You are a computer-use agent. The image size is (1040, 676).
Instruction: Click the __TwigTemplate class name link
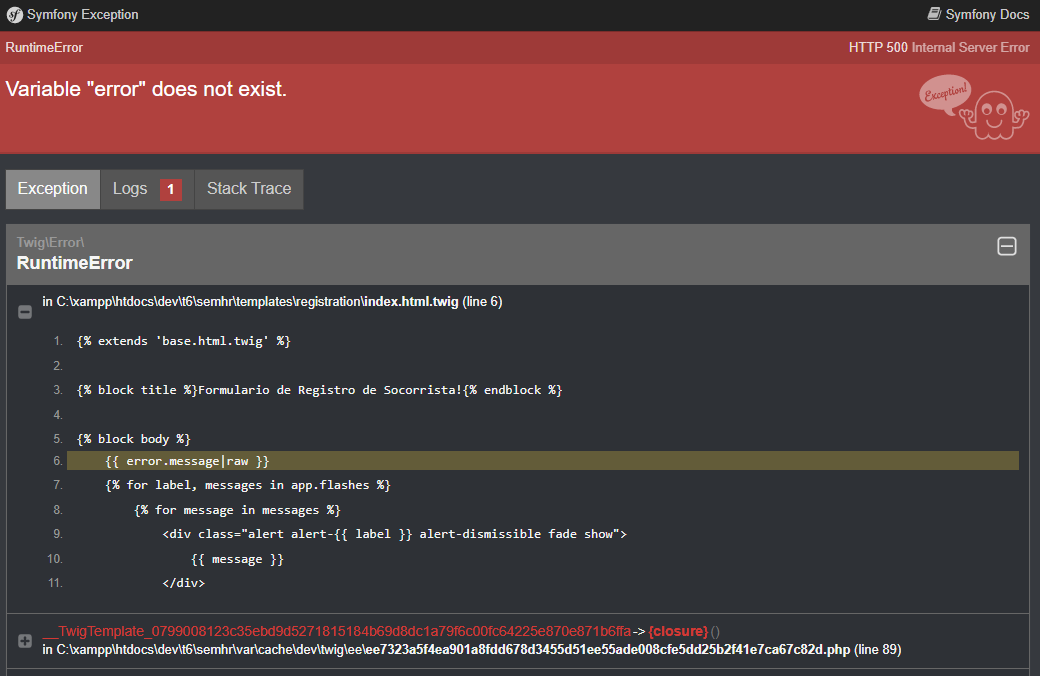pos(336,632)
